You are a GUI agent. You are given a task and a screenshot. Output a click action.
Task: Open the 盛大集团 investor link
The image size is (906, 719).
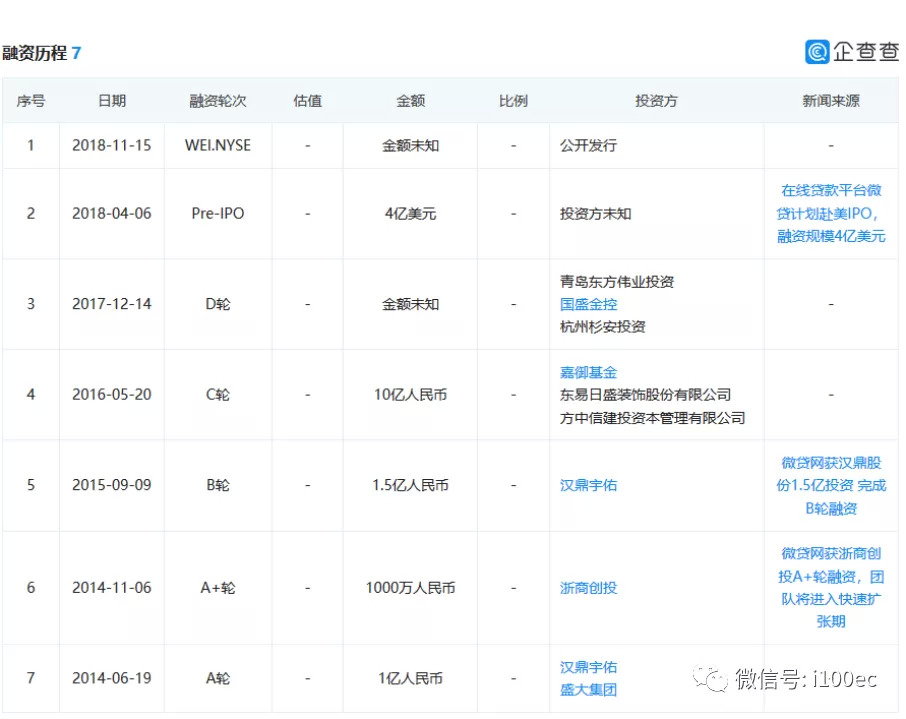click(588, 689)
